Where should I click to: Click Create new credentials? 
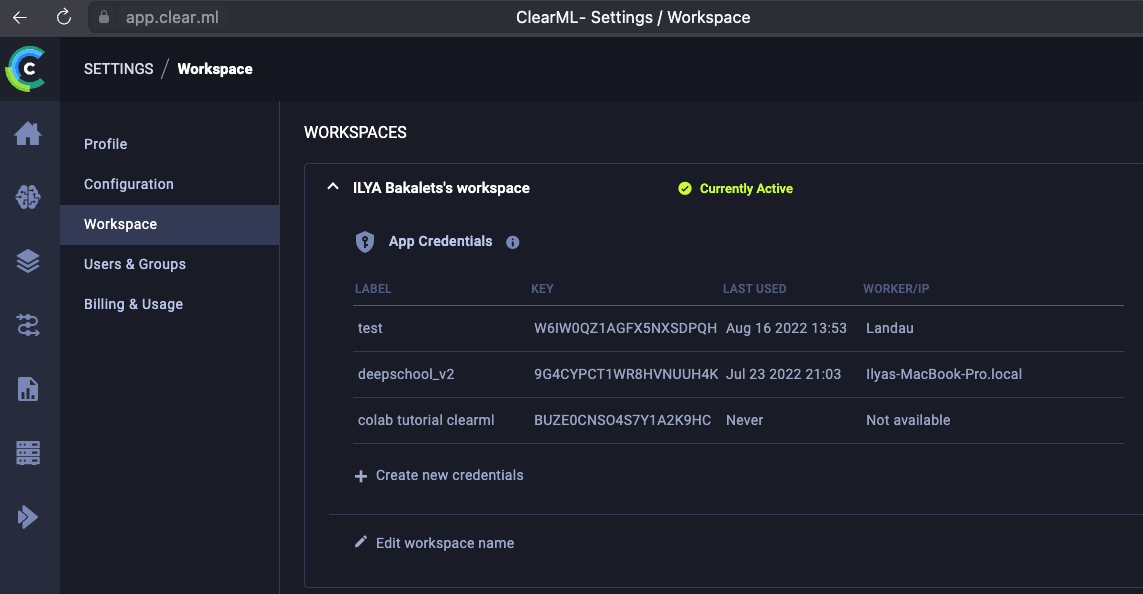(450, 475)
